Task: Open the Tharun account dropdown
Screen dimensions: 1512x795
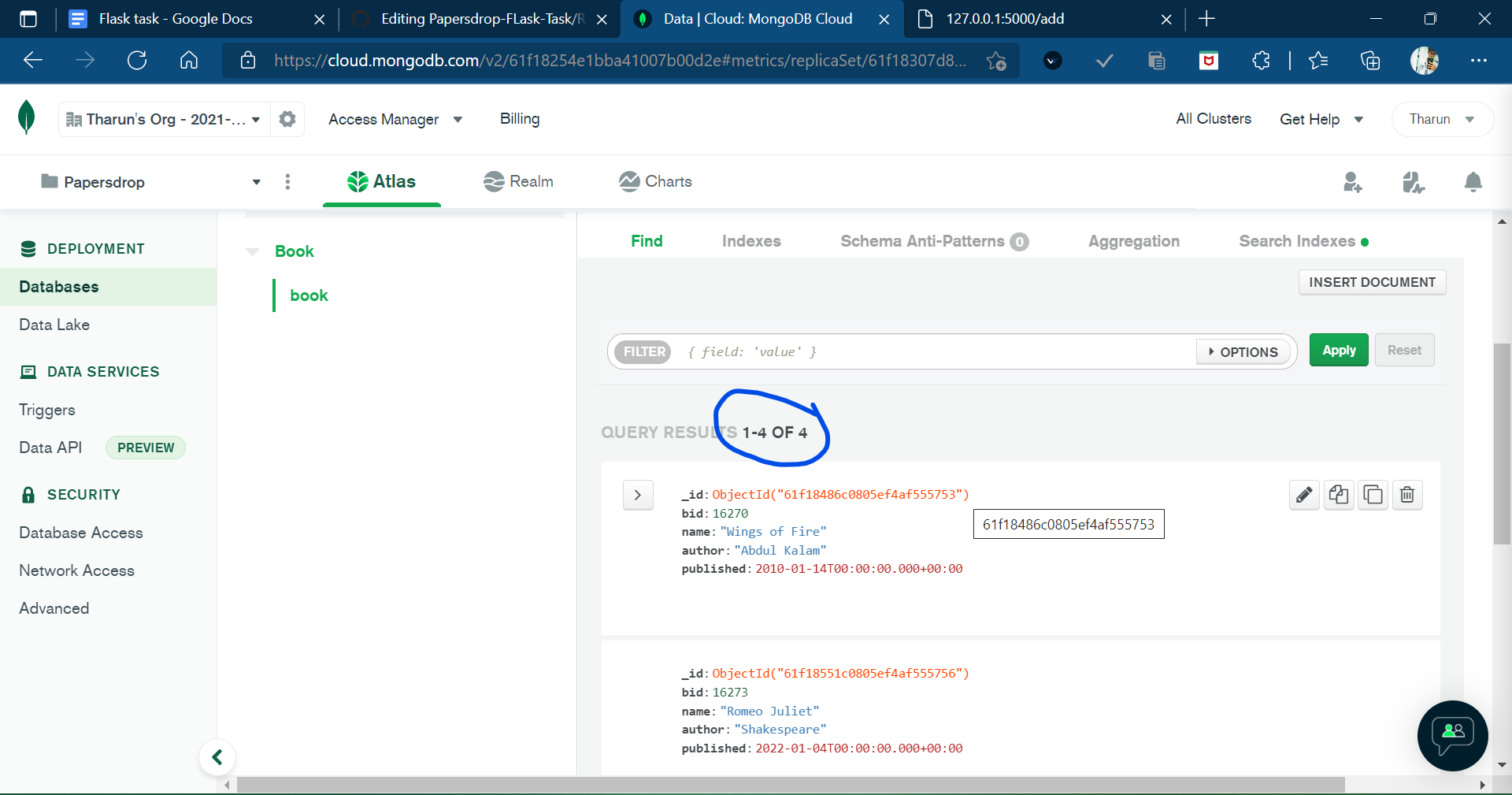Action: (1441, 119)
